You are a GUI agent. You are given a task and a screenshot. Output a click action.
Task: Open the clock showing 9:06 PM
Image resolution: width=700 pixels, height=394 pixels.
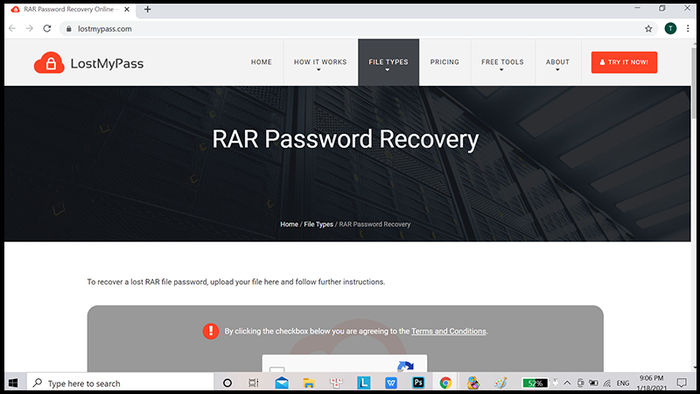(651, 383)
